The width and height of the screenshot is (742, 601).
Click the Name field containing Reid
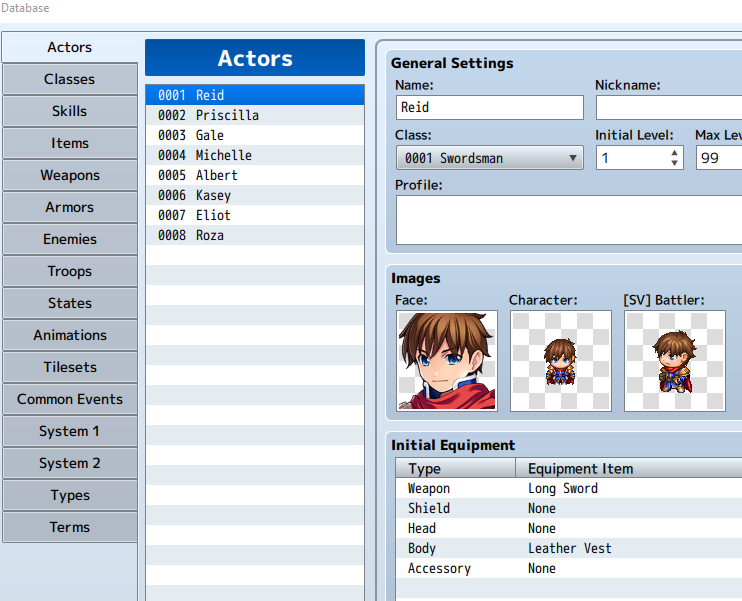pos(490,107)
